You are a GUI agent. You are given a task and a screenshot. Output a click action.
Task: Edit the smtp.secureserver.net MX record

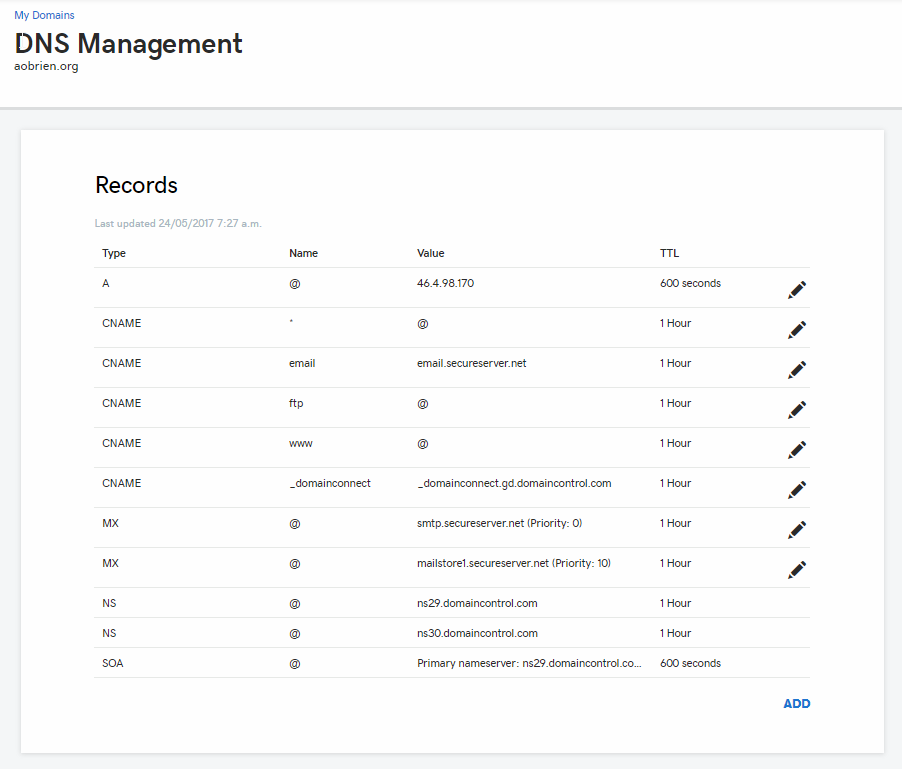click(x=797, y=530)
